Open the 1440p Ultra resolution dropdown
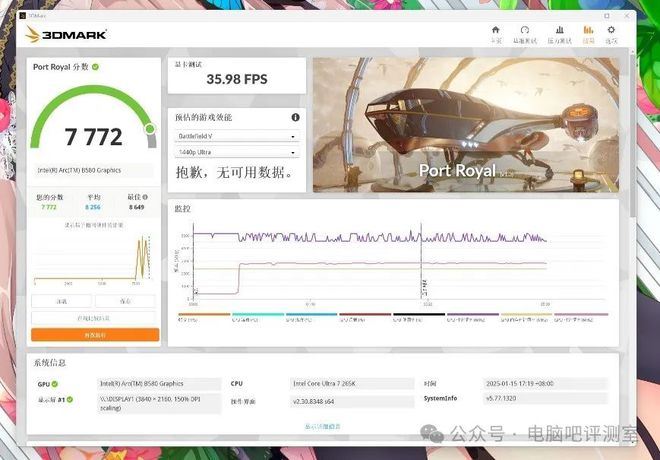Viewport: 660px width, 460px height. tap(237, 152)
